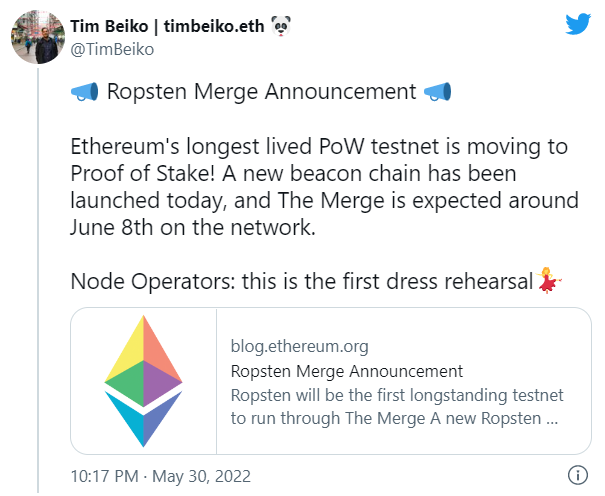Image resolution: width=605 pixels, height=496 pixels.
Task: Open the Ropsten Merge Announcement card title
Action: [346, 371]
